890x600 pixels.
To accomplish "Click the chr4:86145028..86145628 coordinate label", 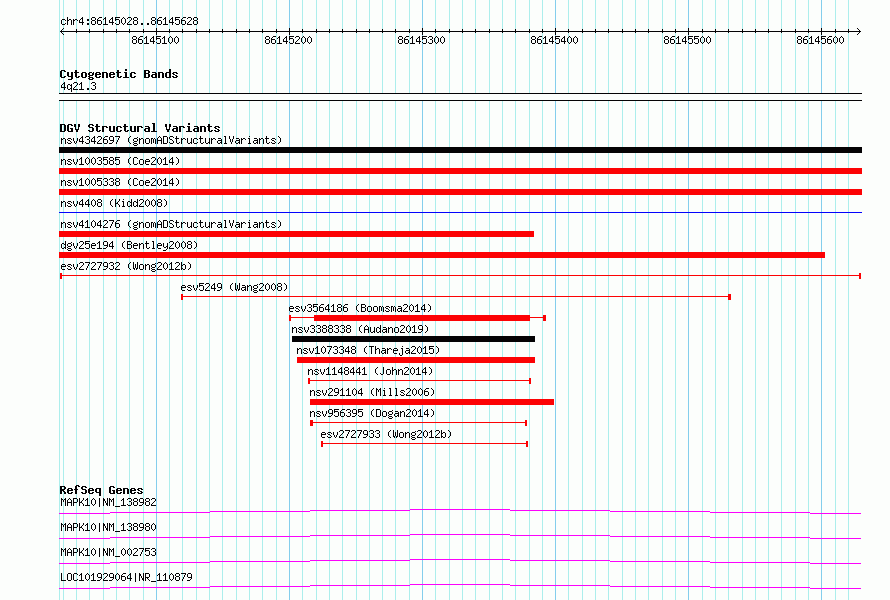I will [x=129, y=22].
